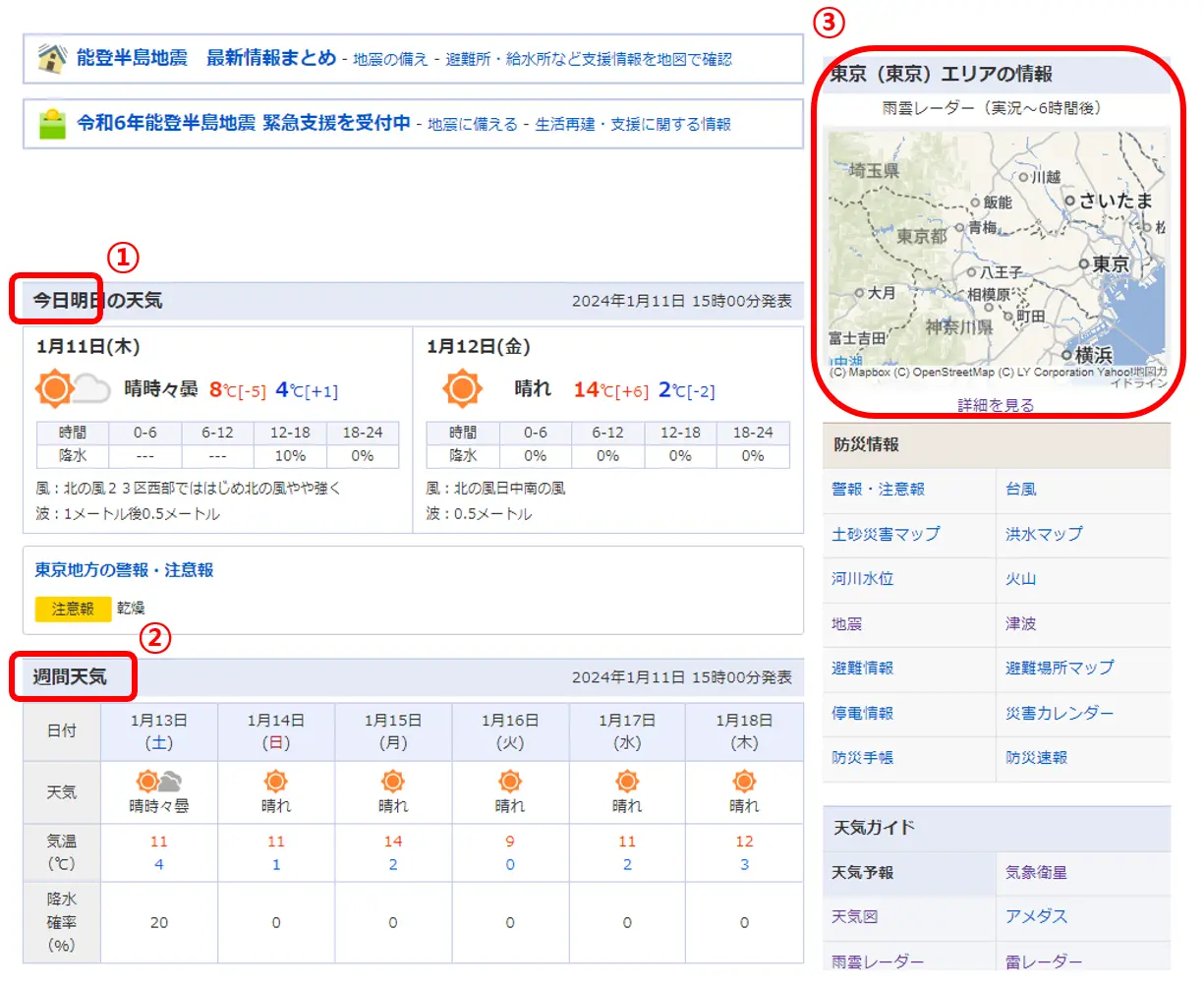
Task: Open 警報・注意報 in 防災情報
Action: [x=878, y=490]
